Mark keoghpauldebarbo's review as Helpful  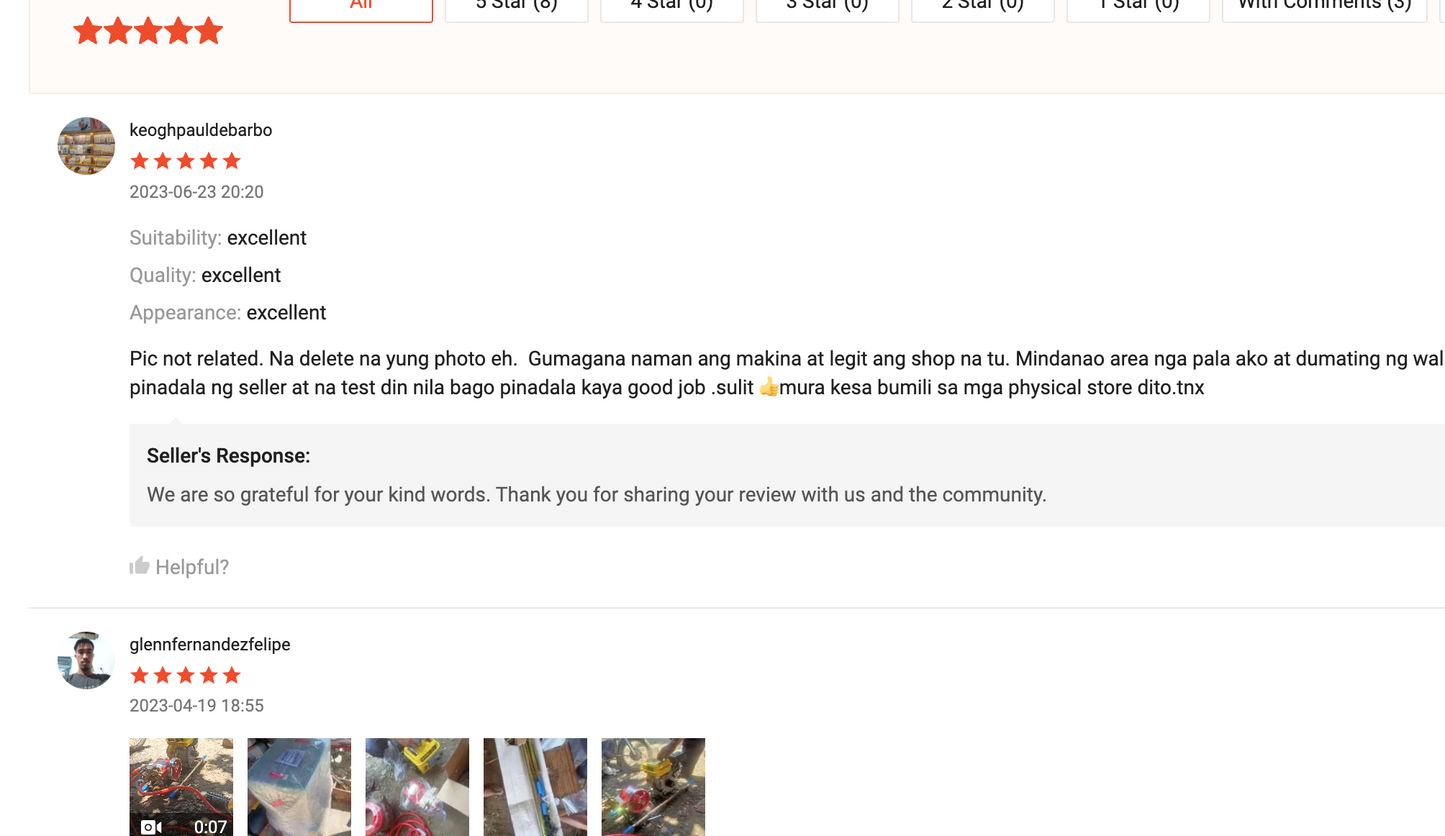point(179,567)
